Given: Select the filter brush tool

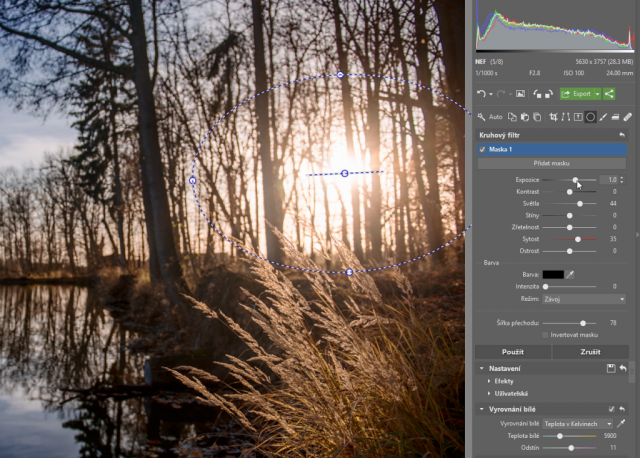Looking at the screenshot, I should coord(603,117).
